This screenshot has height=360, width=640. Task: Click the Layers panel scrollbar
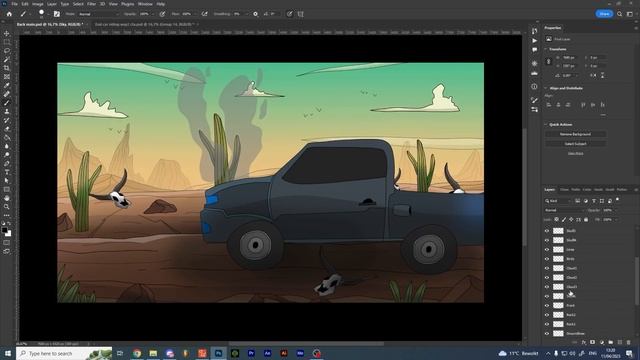pos(636,281)
